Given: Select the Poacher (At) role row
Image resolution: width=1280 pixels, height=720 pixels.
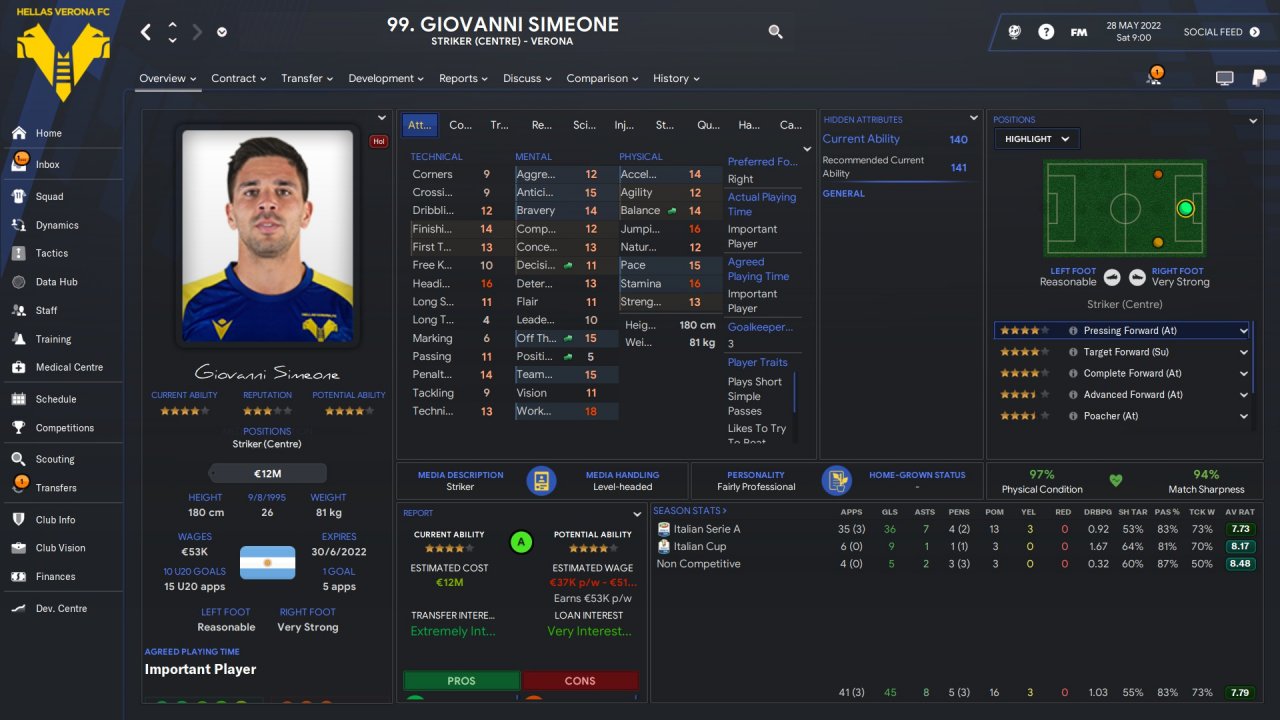Looking at the screenshot, I should click(1122, 416).
